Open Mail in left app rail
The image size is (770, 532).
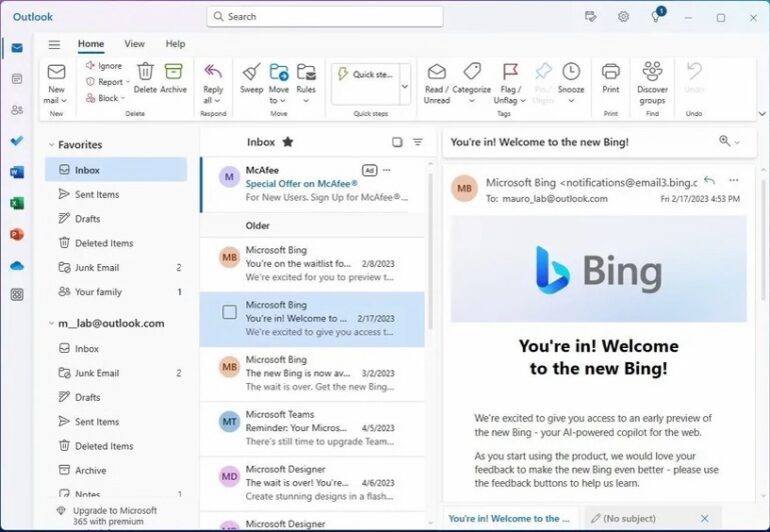17,48
